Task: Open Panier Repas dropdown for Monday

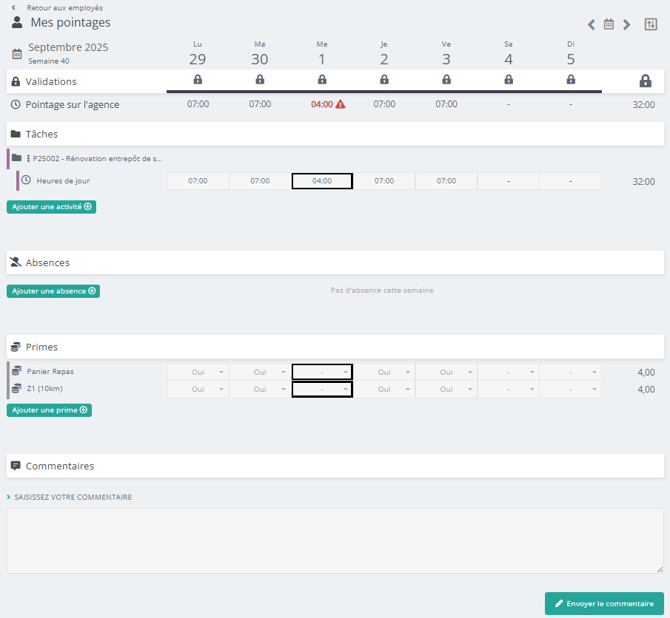Action: [198, 372]
